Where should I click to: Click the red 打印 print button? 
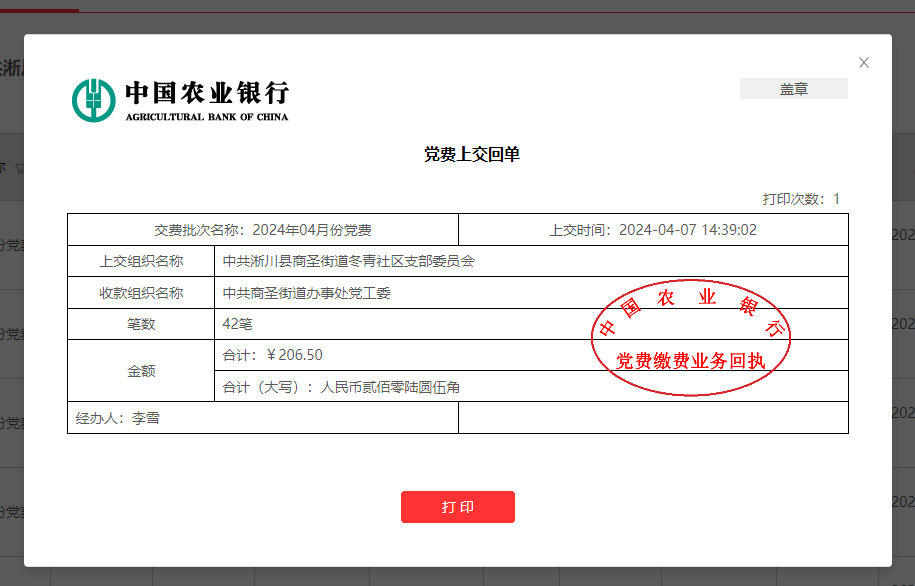click(x=457, y=507)
